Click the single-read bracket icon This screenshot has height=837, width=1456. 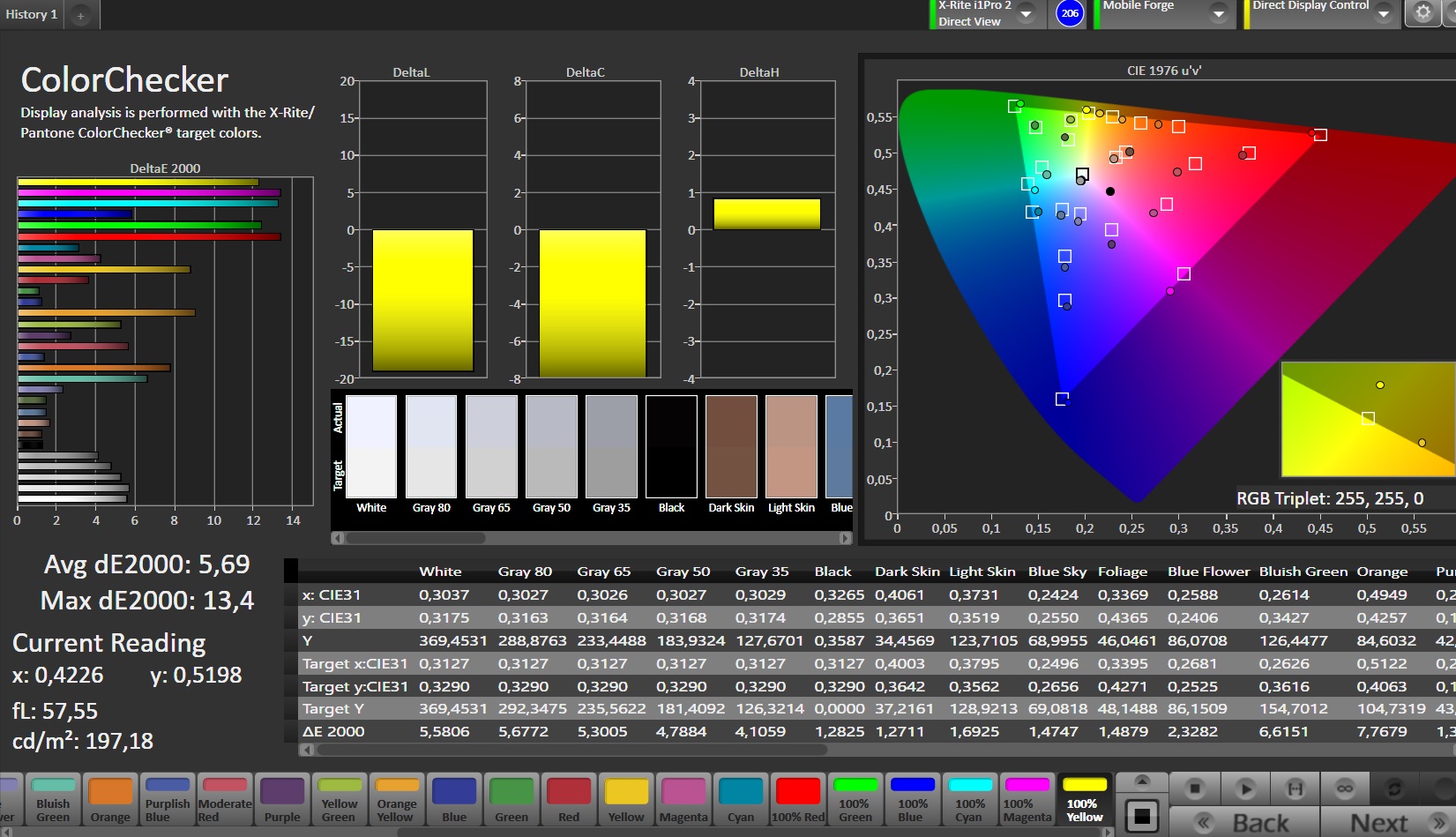coord(1295,788)
